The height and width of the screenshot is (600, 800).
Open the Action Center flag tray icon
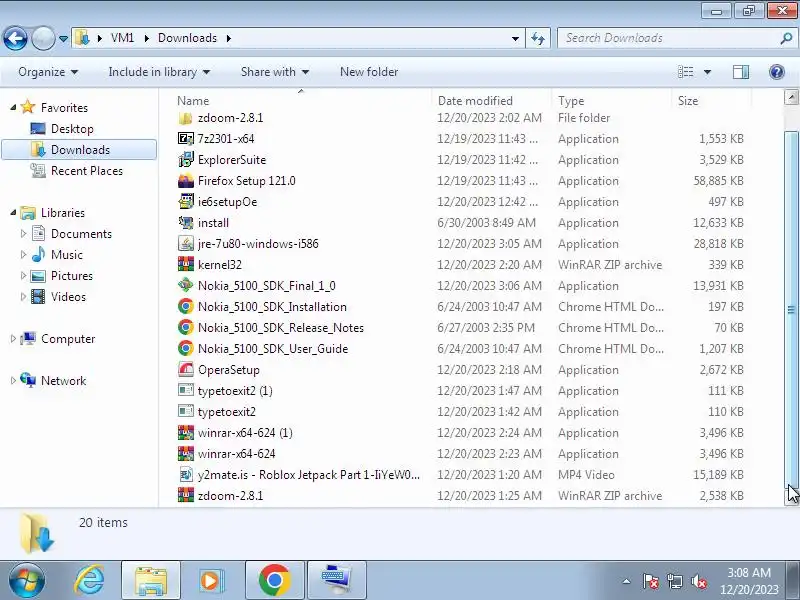click(x=650, y=581)
